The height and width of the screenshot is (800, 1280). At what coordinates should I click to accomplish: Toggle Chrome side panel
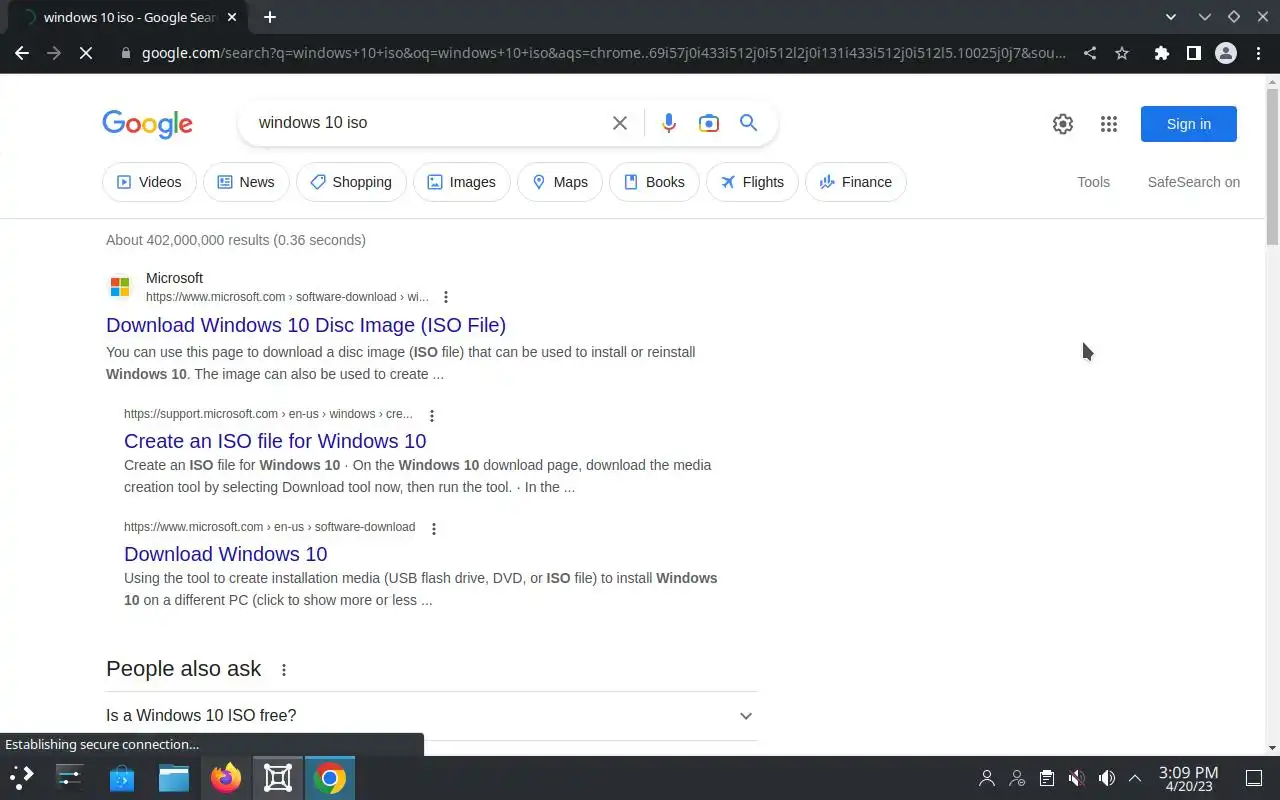[x=1193, y=53]
